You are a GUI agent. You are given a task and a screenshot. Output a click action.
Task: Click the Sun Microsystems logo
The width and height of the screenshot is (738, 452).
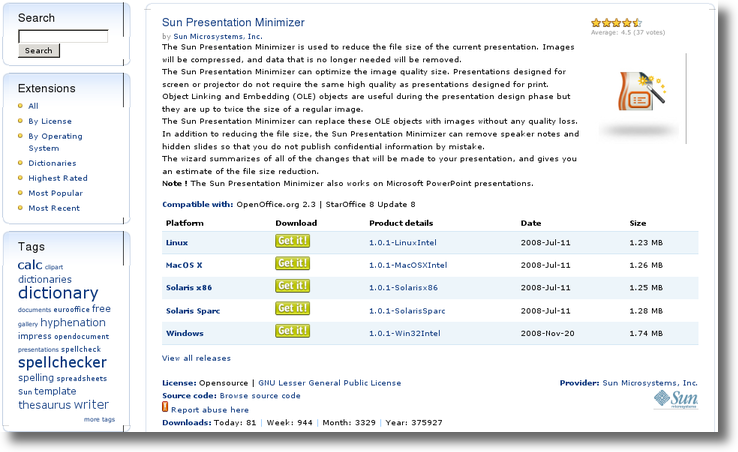point(676,399)
